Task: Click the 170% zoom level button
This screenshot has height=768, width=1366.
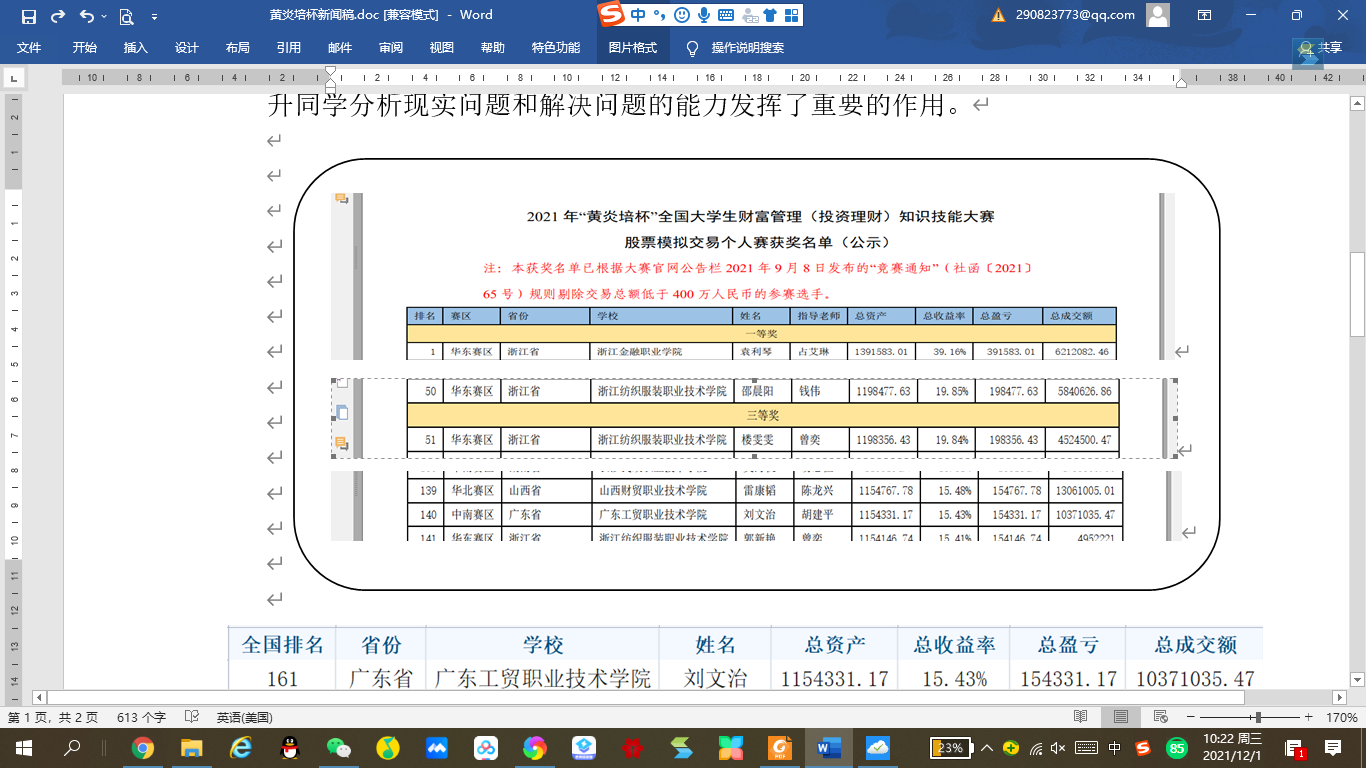Action: (x=1341, y=717)
